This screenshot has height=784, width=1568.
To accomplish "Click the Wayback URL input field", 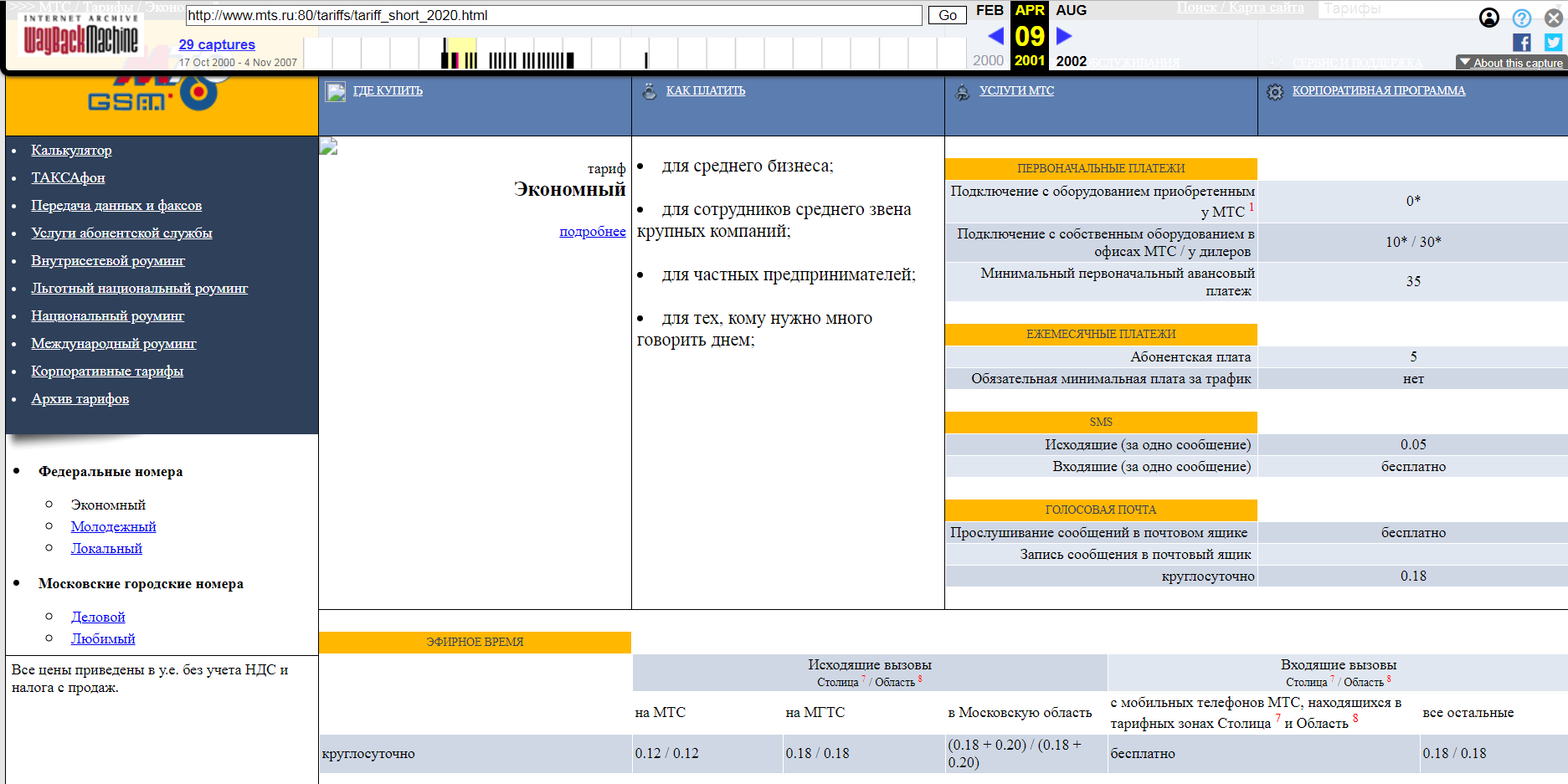I will pos(553,15).
